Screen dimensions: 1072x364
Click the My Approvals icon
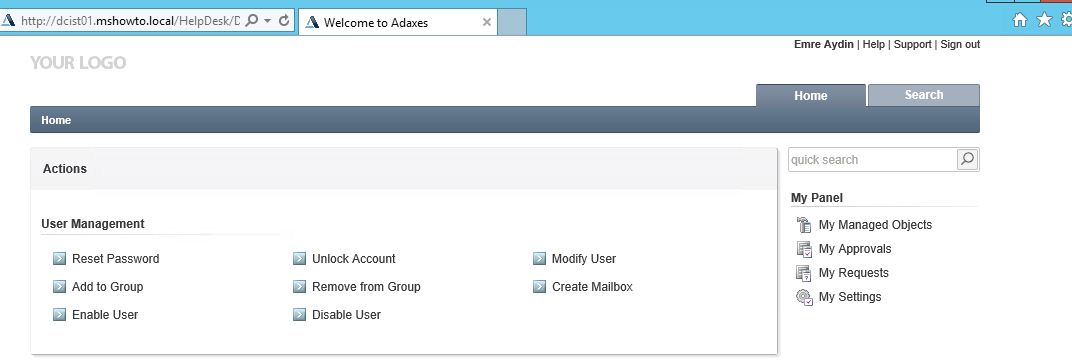coord(804,248)
